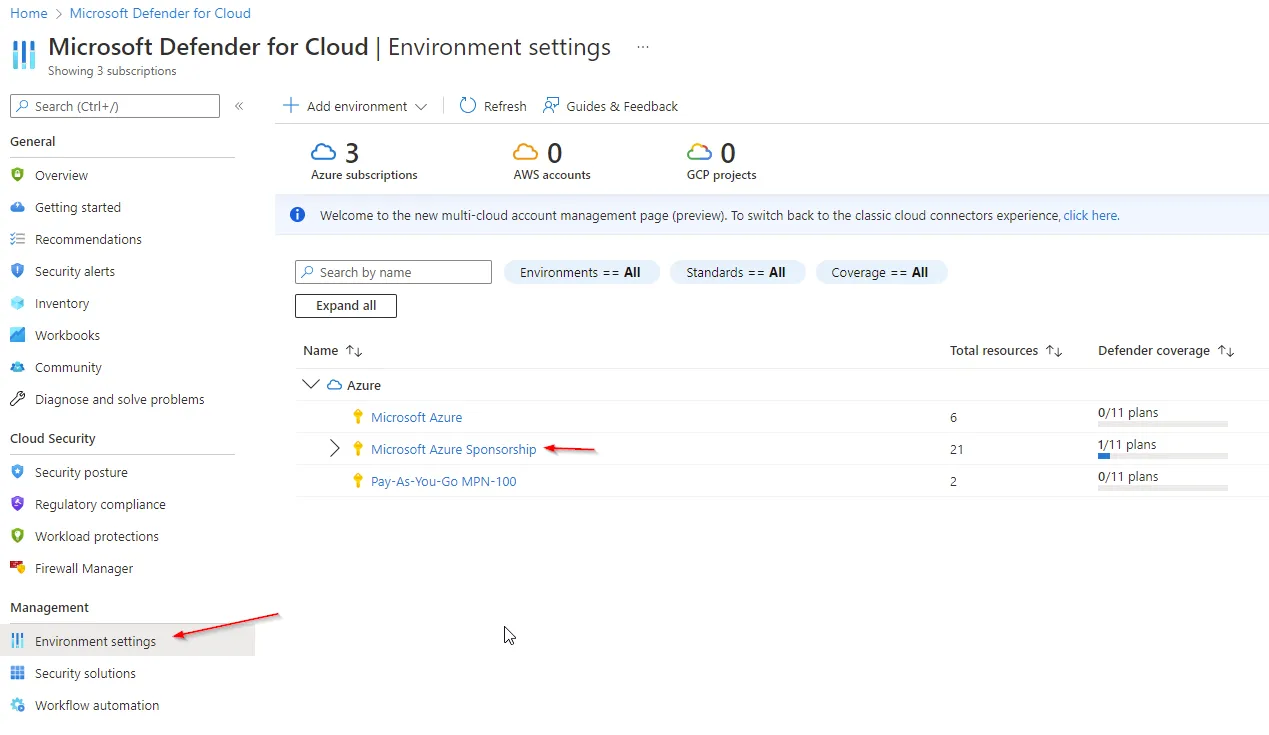
Task: Click the blue info icon in welcome banner
Action: pyautogui.click(x=297, y=215)
